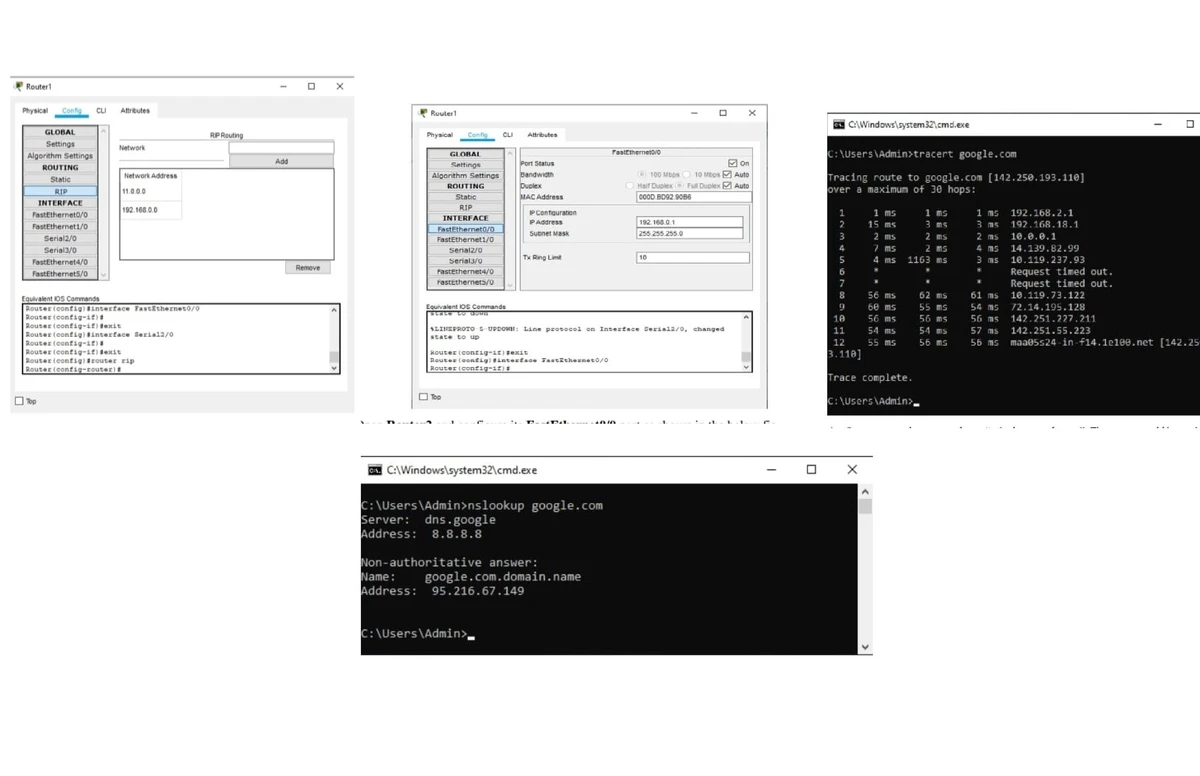This screenshot has height=776, width=1200.
Task: Open FastEthernet5/0 in RIP Routing window sidebar
Action: pos(60,274)
